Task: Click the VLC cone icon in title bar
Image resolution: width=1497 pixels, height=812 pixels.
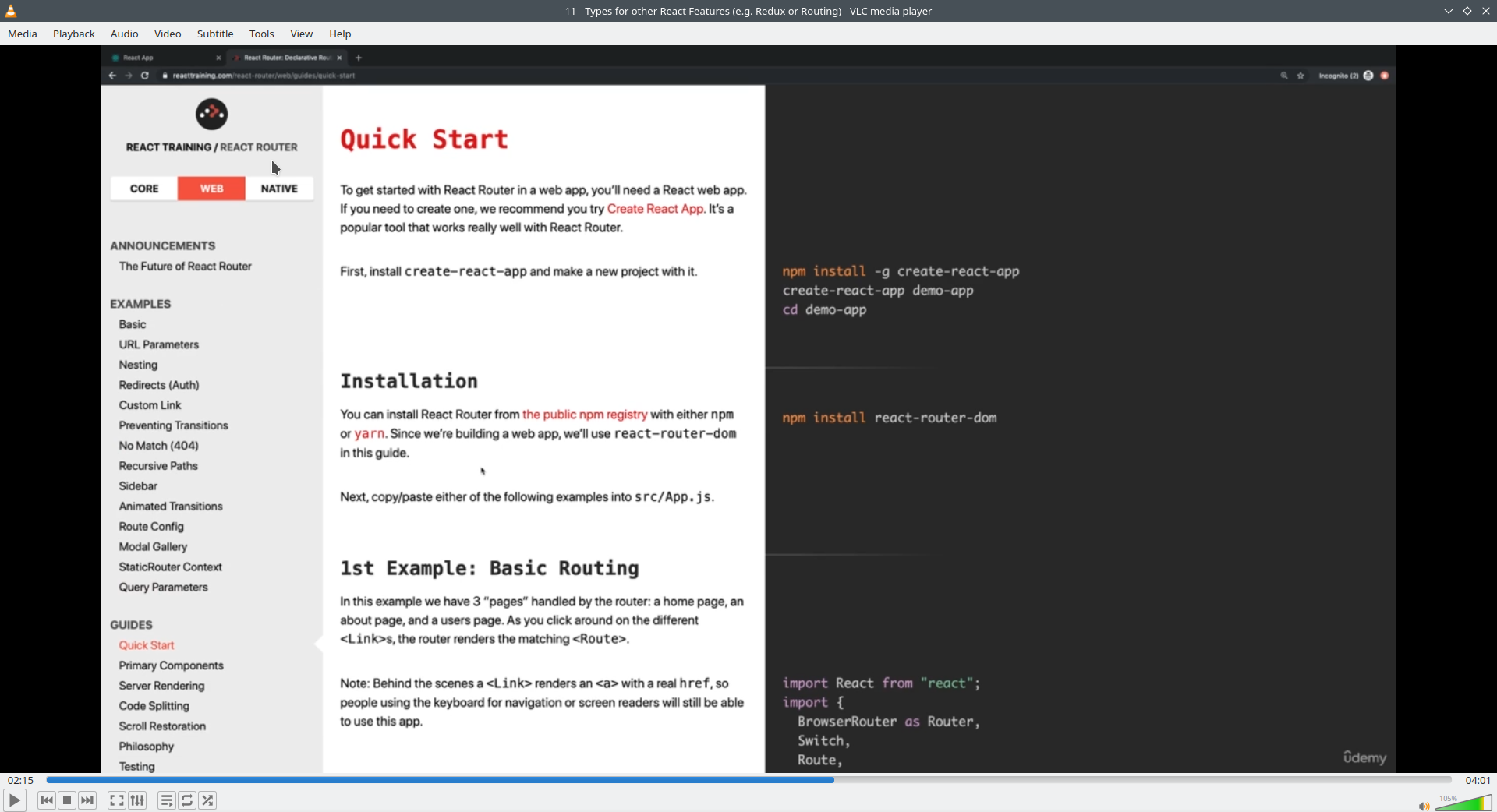Action: [x=11, y=11]
